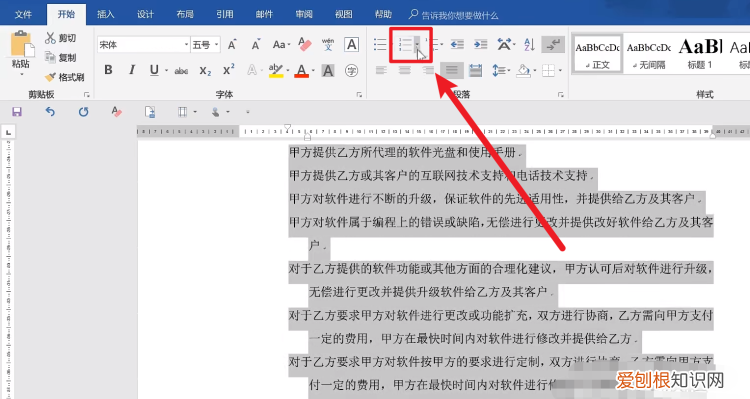Align text right
This screenshot has height=399, width=750.
click(429, 70)
